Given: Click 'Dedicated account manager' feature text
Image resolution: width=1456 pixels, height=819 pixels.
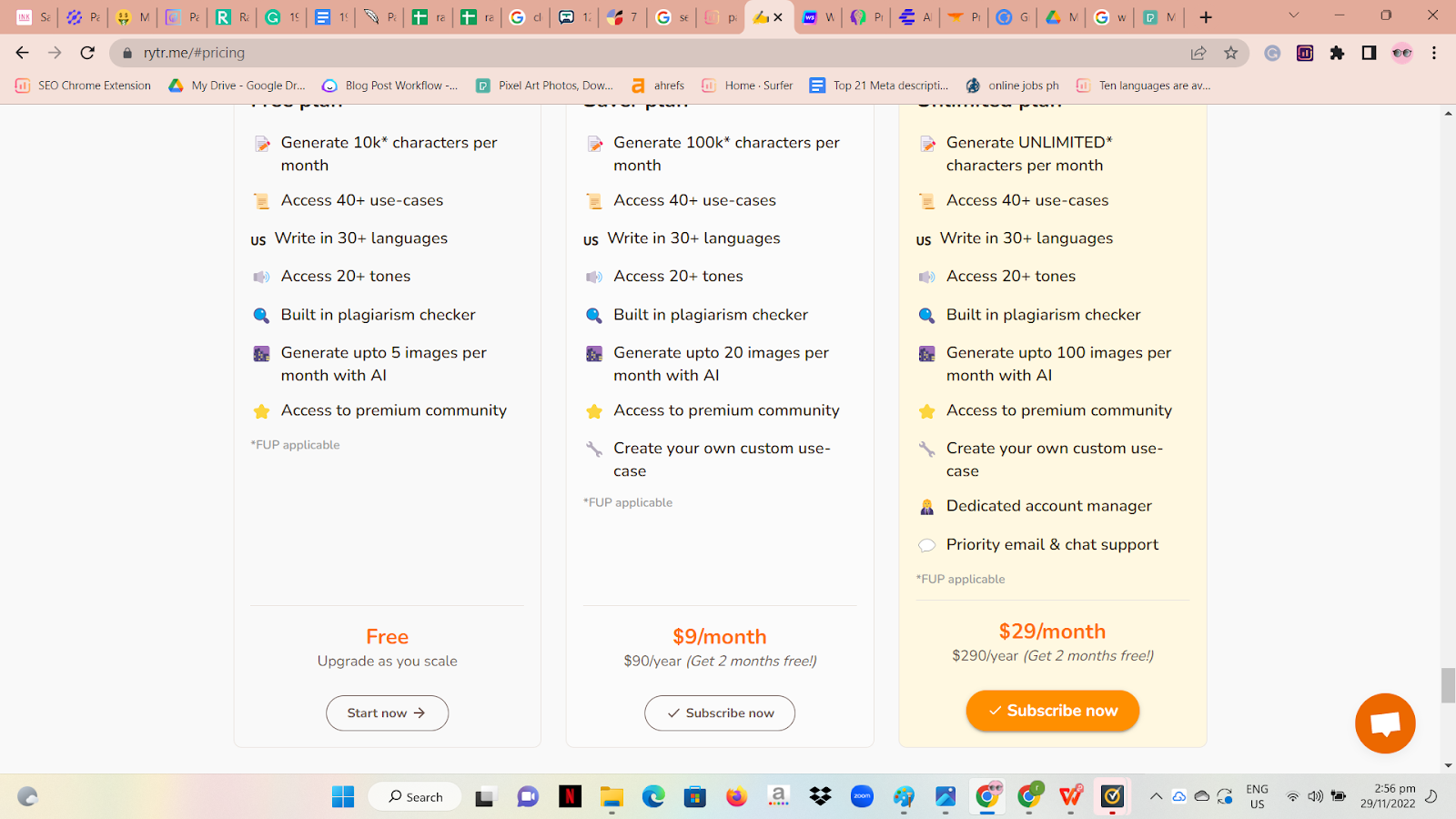Looking at the screenshot, I should (1049, 506).
